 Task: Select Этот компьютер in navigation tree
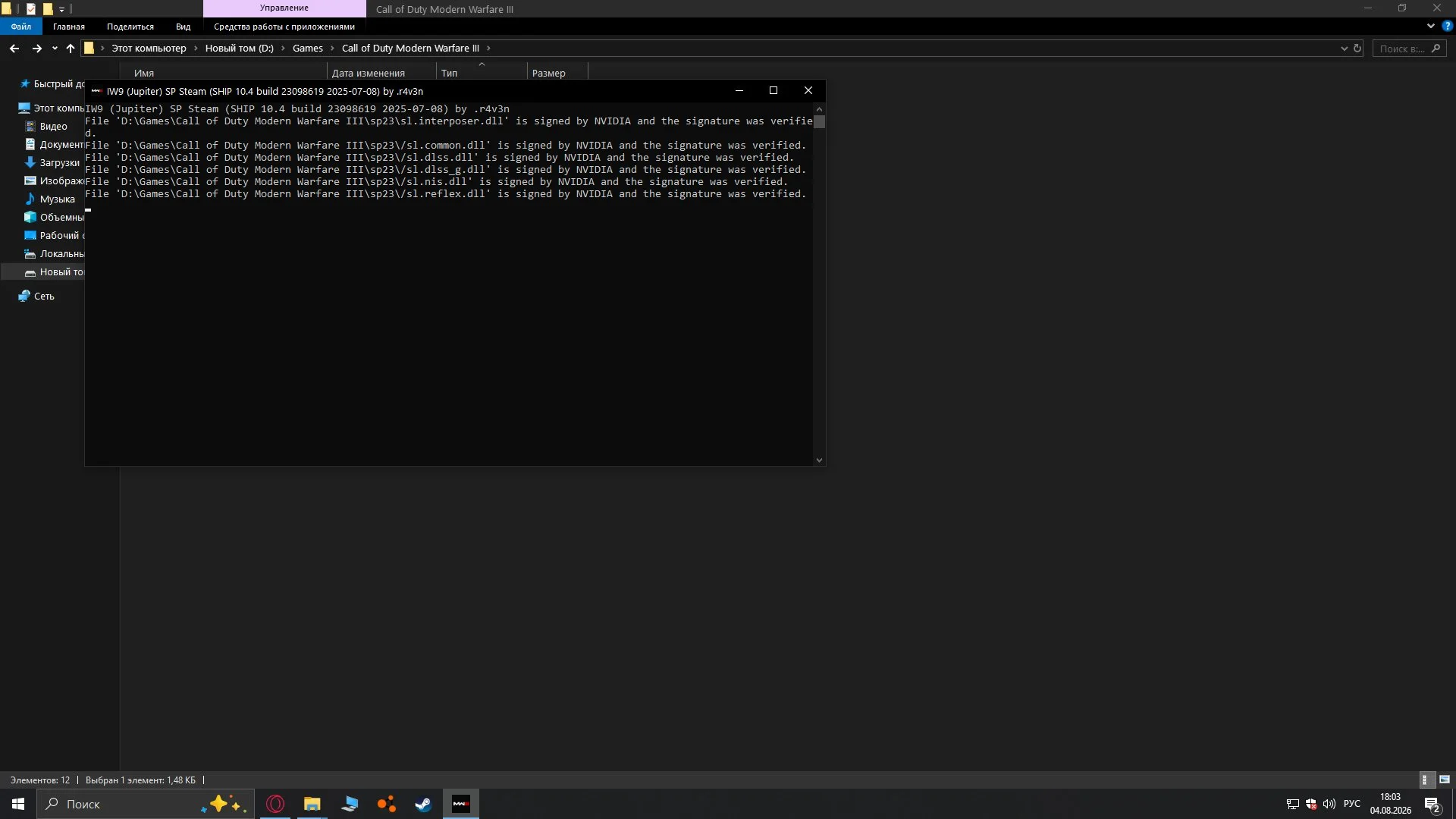click(x=52, y=108)
